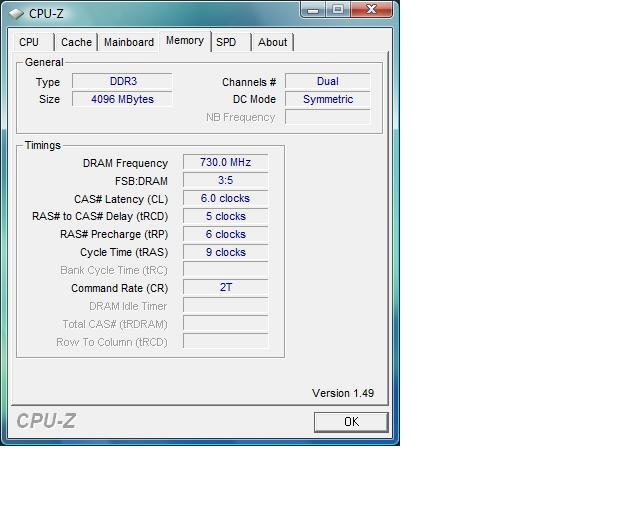Viewport: 640px width, 512px height.
Task: Click the empty DRAM Idle Timer field
Action: point(226,305)
